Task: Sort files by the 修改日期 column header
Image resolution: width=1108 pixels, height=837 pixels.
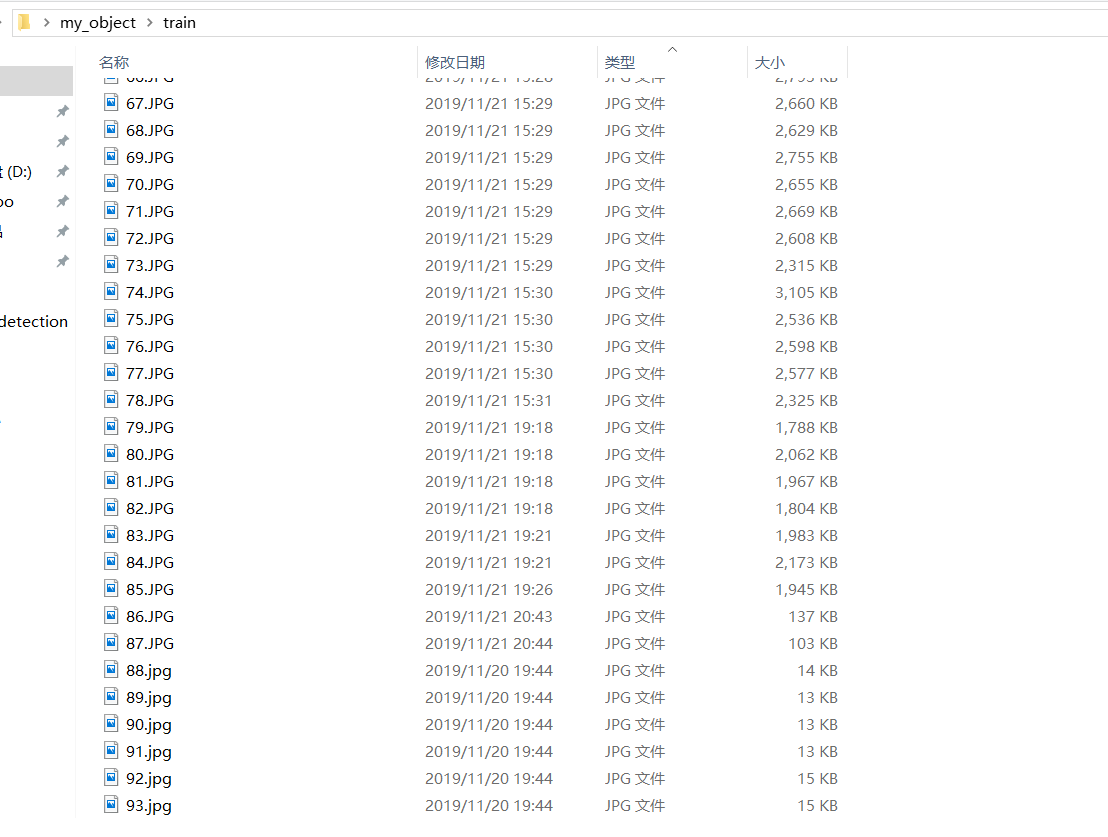Action: coord(454,62)
